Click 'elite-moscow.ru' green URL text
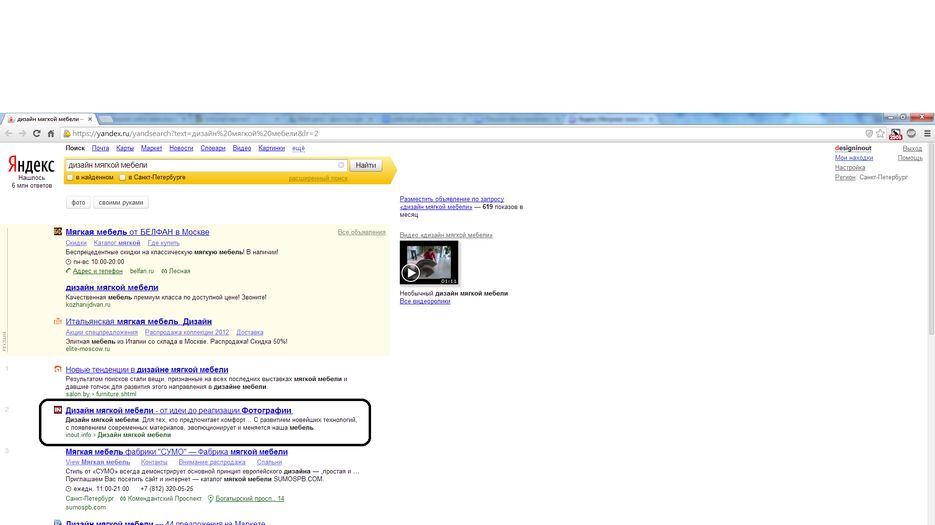Image resolution: width=935 pixels, height=525 pixels. click(x=88, y=349)
